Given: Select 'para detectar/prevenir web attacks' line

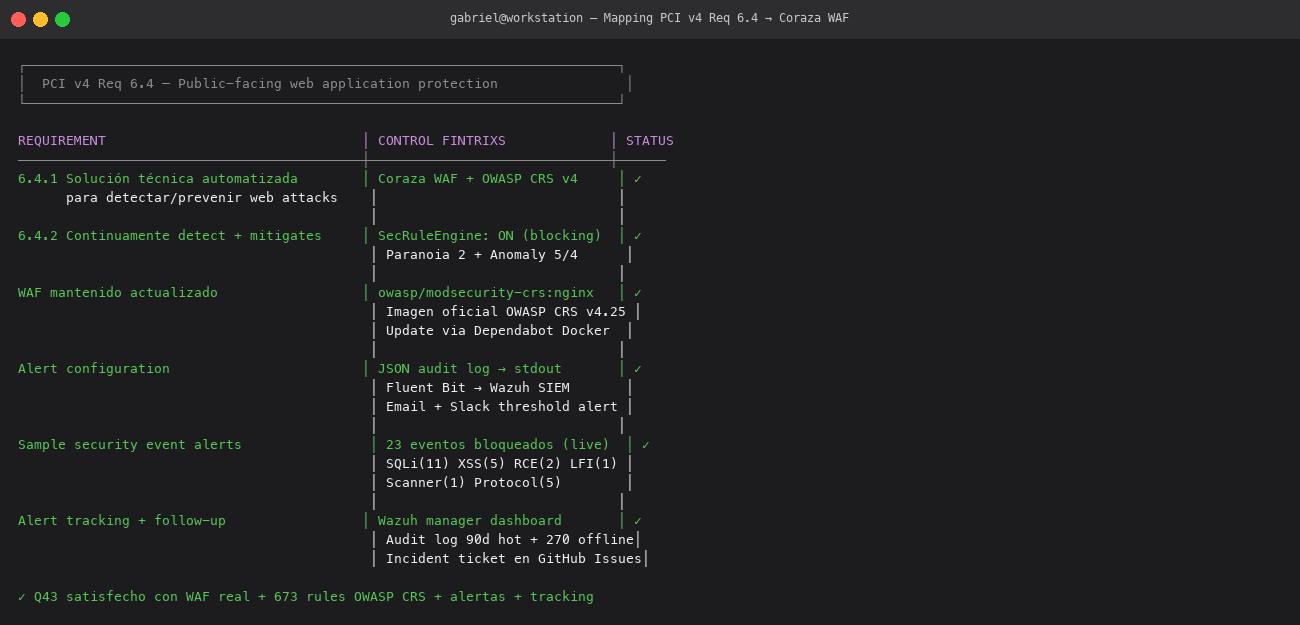Looking at the screenshot, I should tap(202, 198).
